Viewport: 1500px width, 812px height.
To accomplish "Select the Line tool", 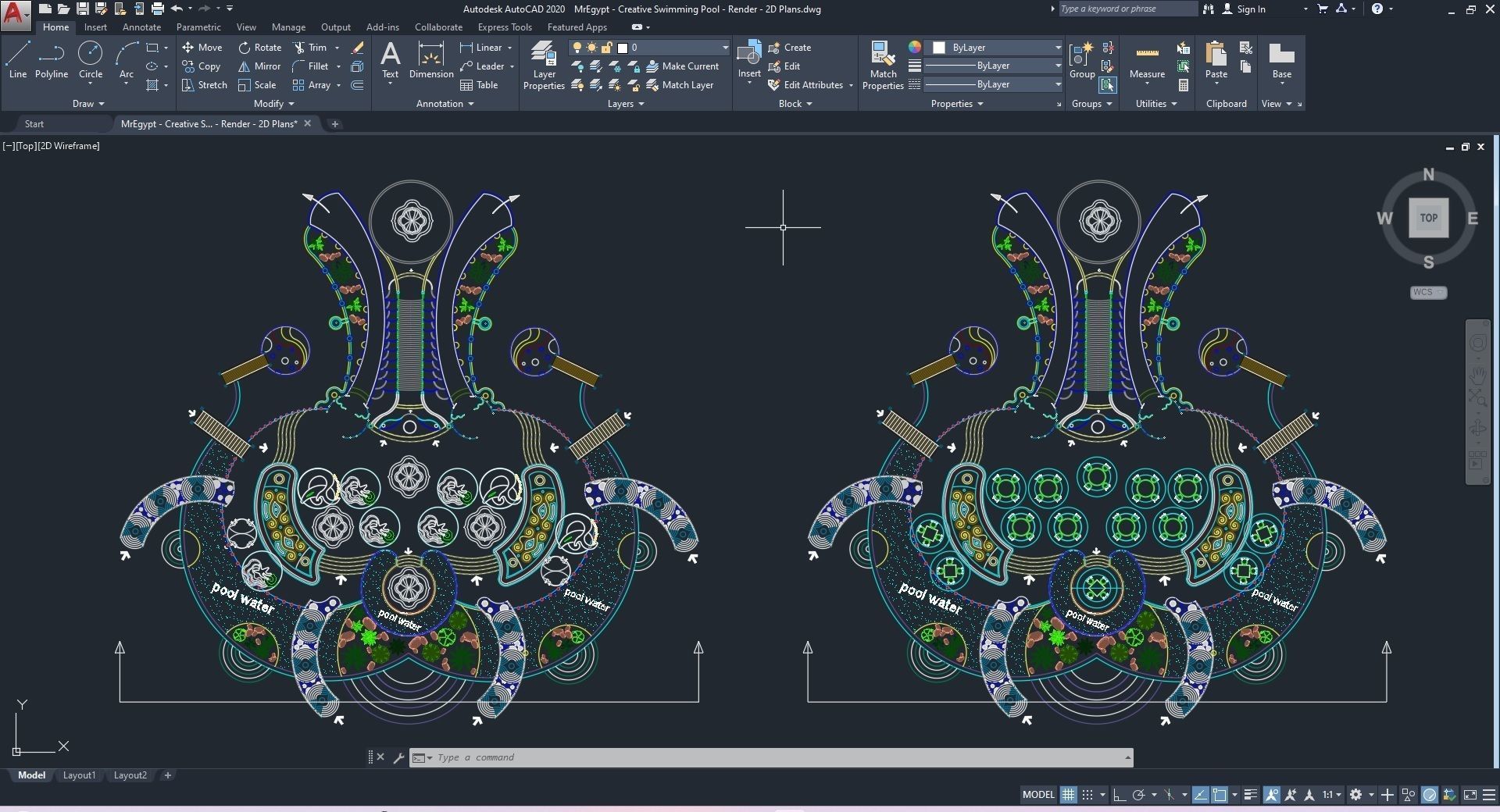I will point(18,60).
